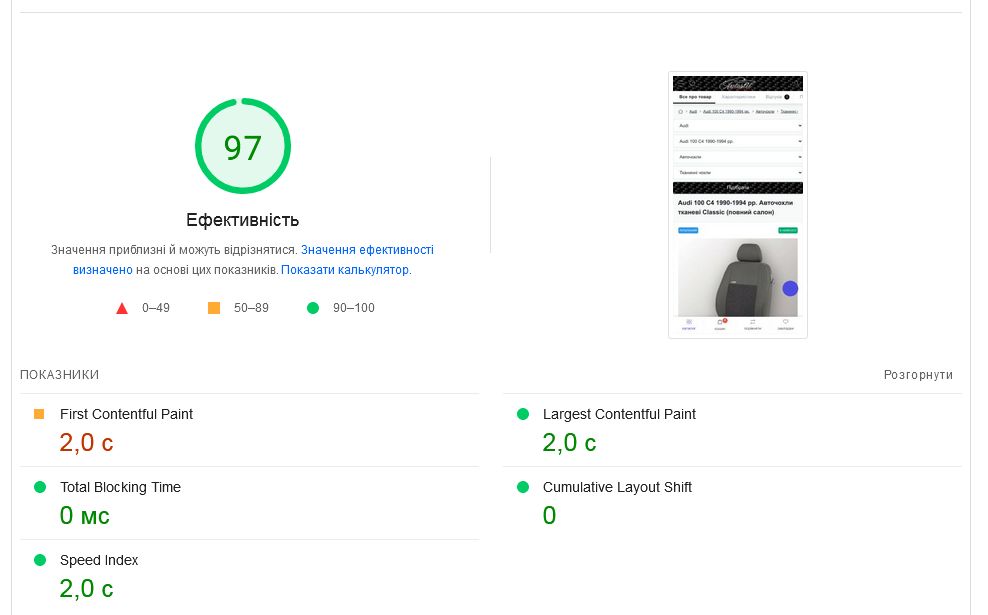The width and height of the screenshot is (988, 615).
Task: Click the orange square 50–89 legend icon
Action: coord(214,308)
